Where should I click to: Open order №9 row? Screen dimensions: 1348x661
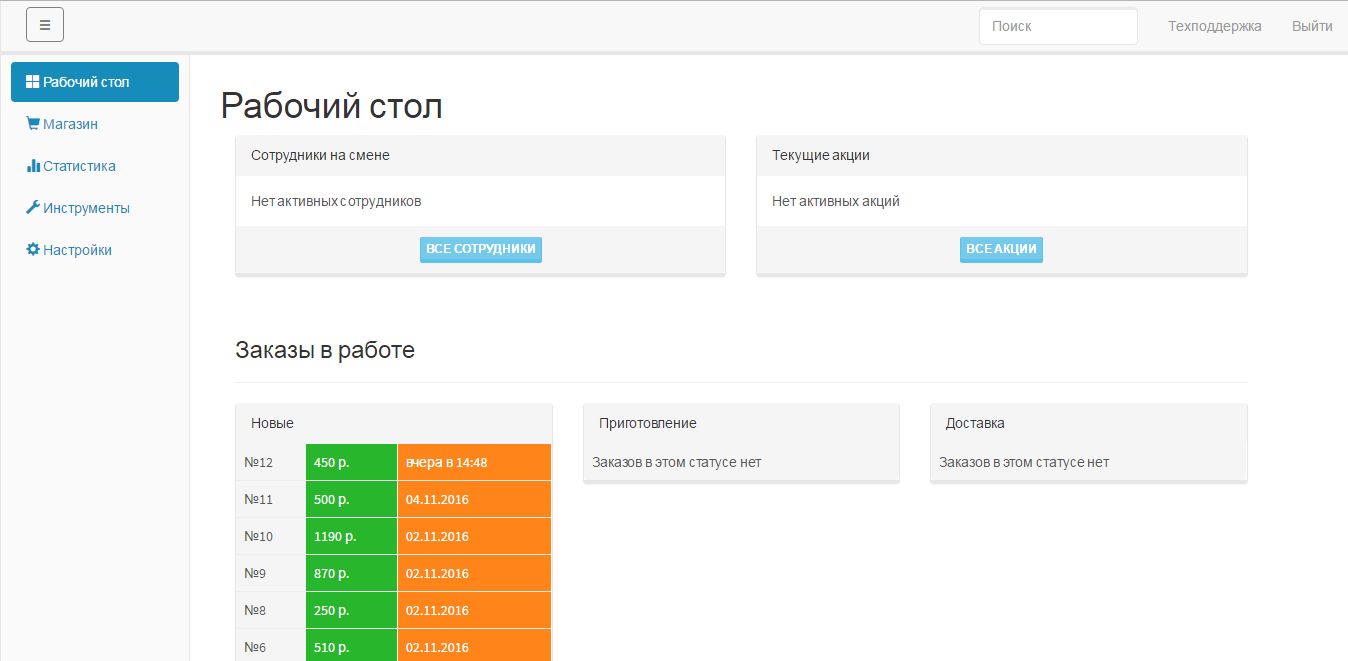(x=255, y=574)
